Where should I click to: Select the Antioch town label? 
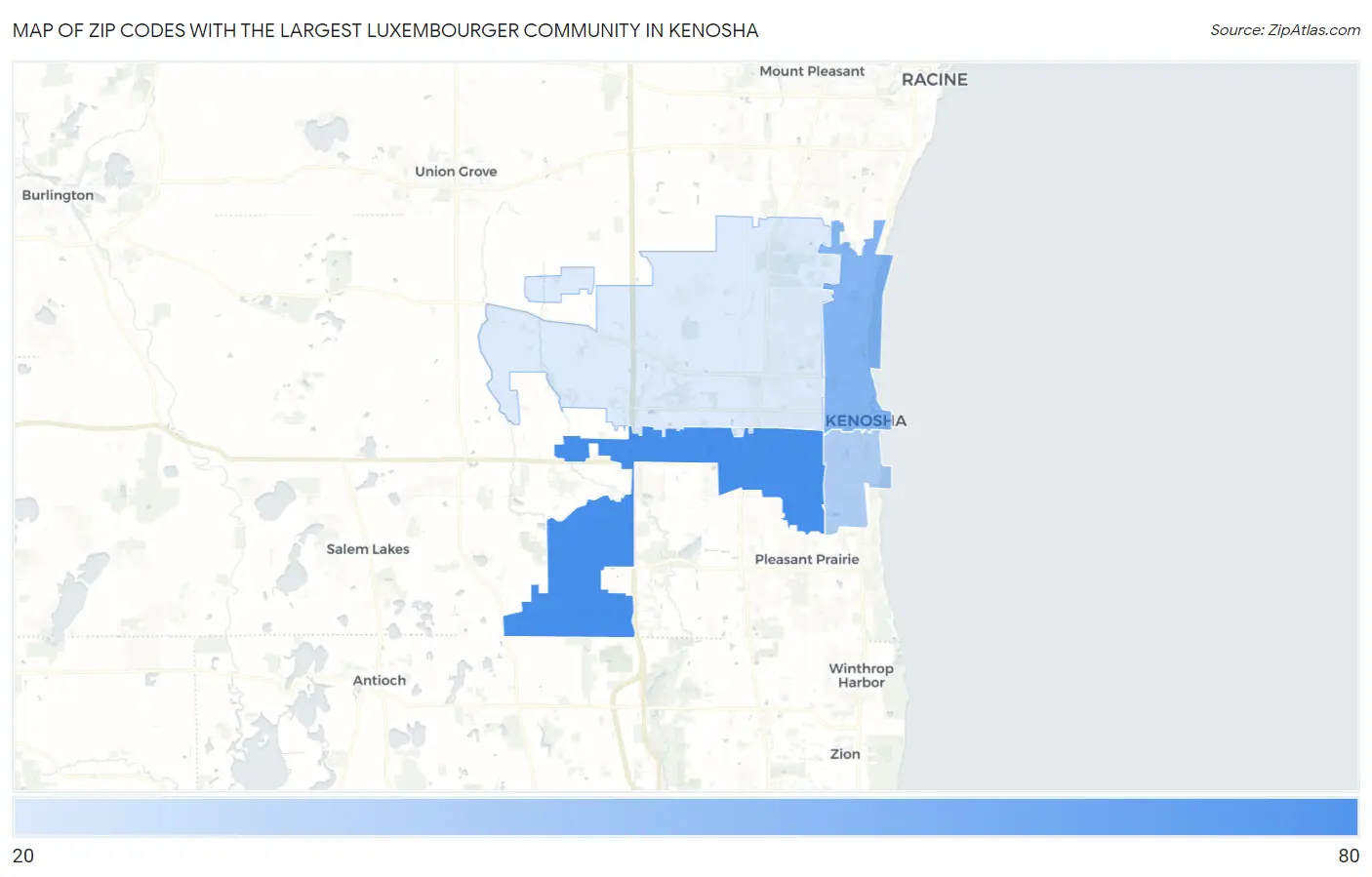pyautogui.click(x=379, y=681)
